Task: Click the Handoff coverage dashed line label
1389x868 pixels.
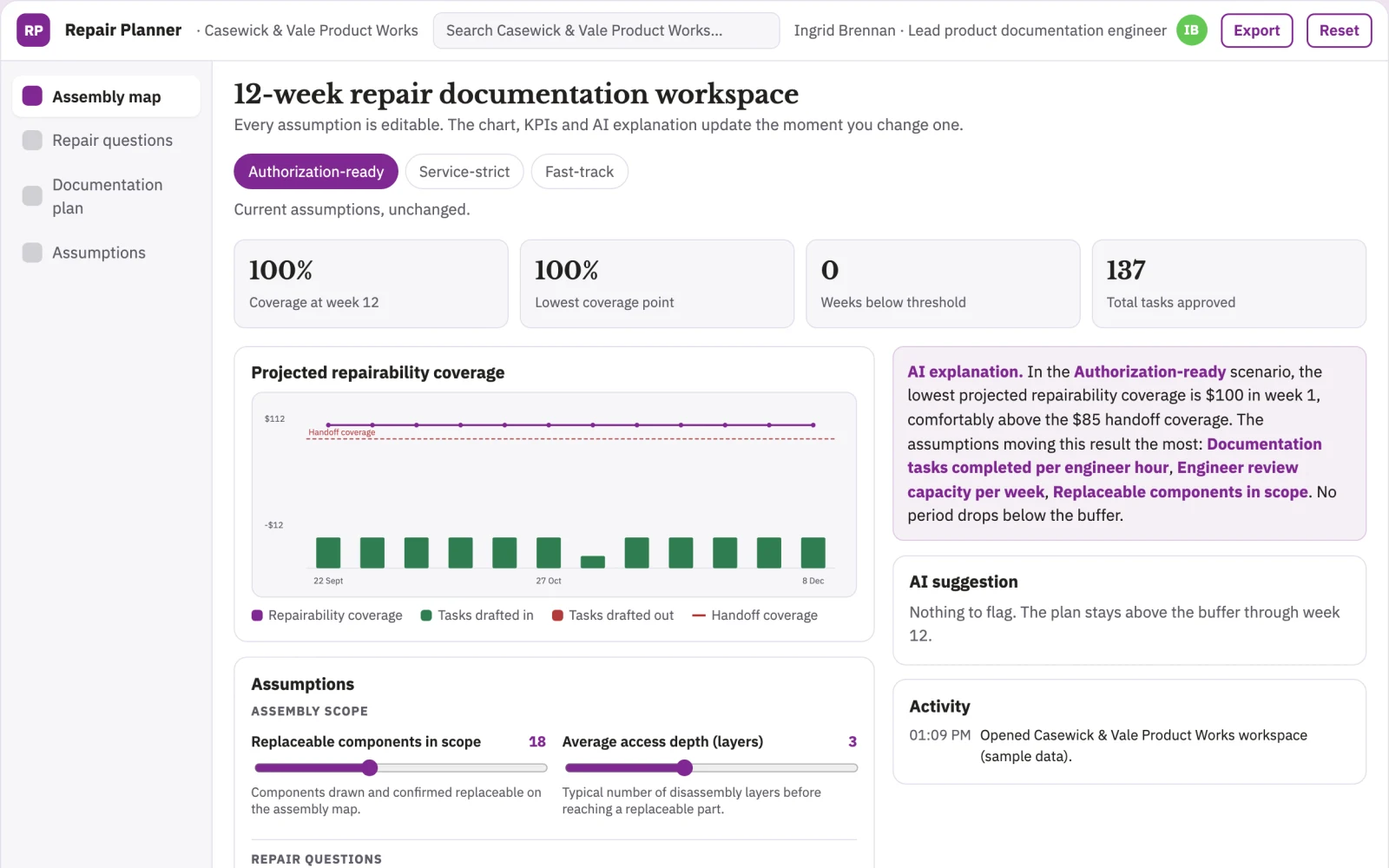Action: (342, 432)
